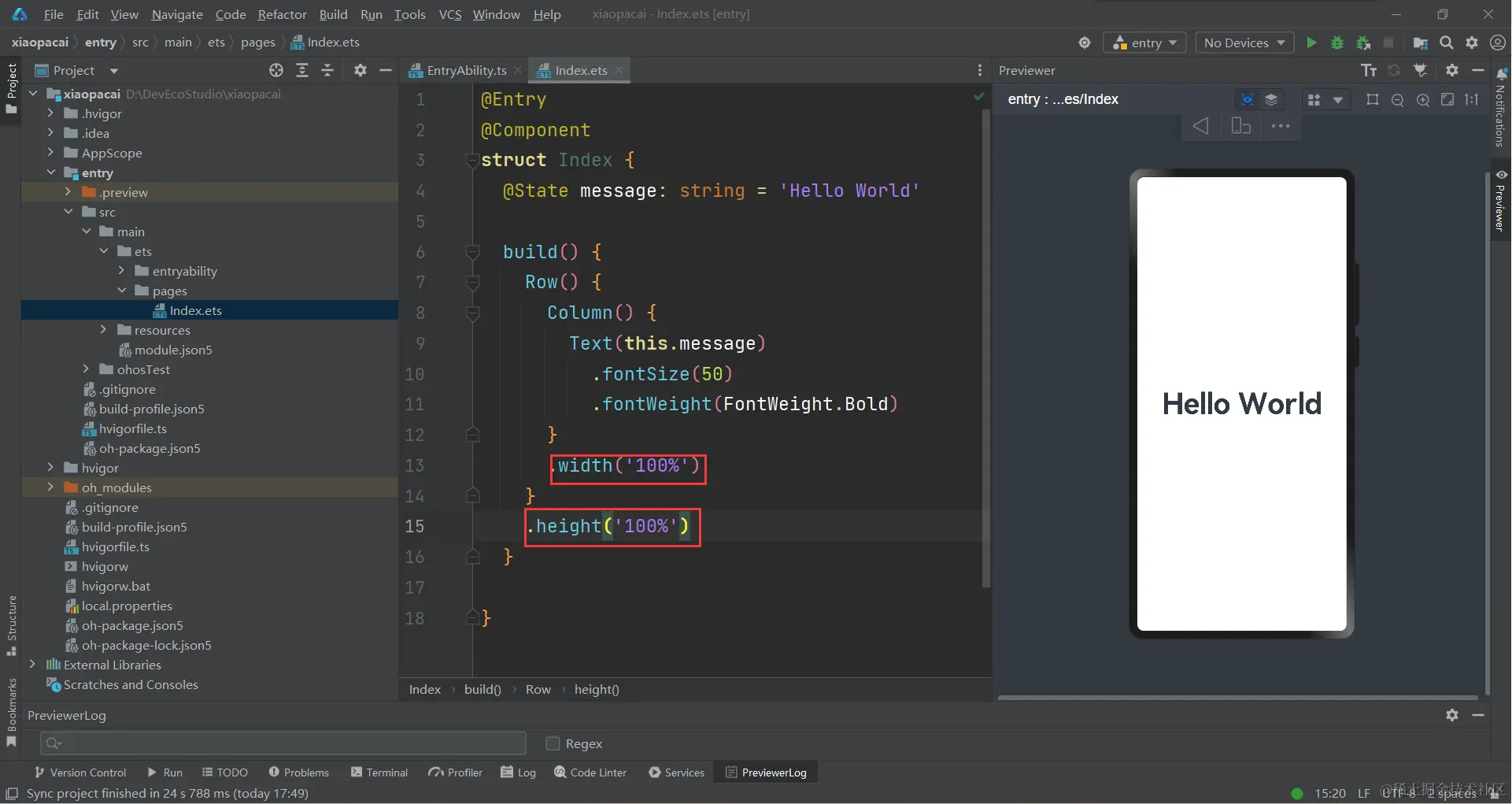Screen dimensions: 1512x804
Task: Select module.json5 in project tree
Action: click(173, 350)
